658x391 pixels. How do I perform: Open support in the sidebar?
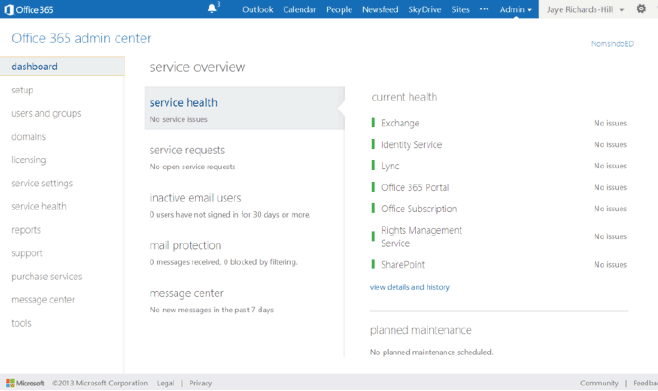tap(27, 253)
